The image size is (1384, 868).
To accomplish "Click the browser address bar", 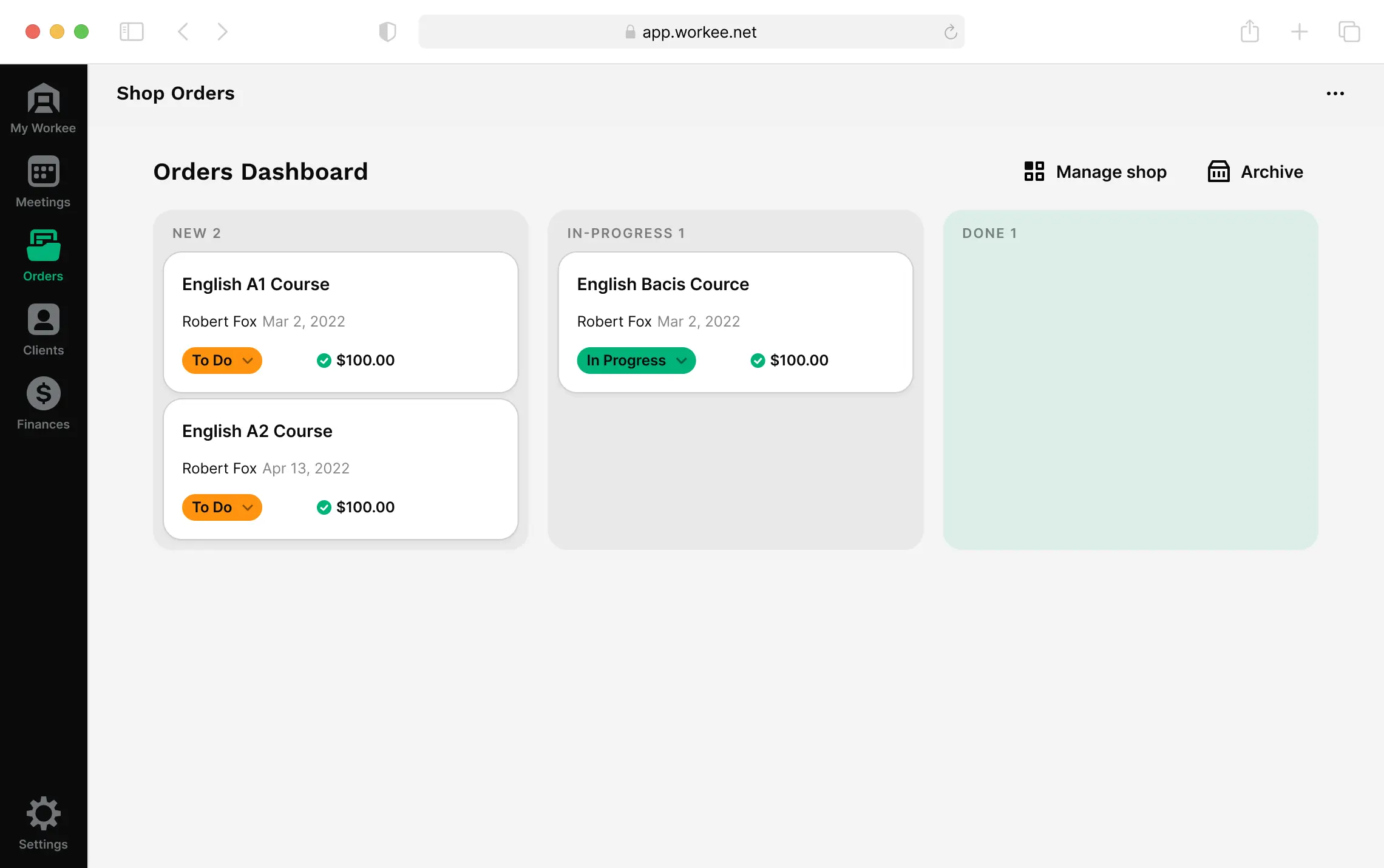I will 691,32.
